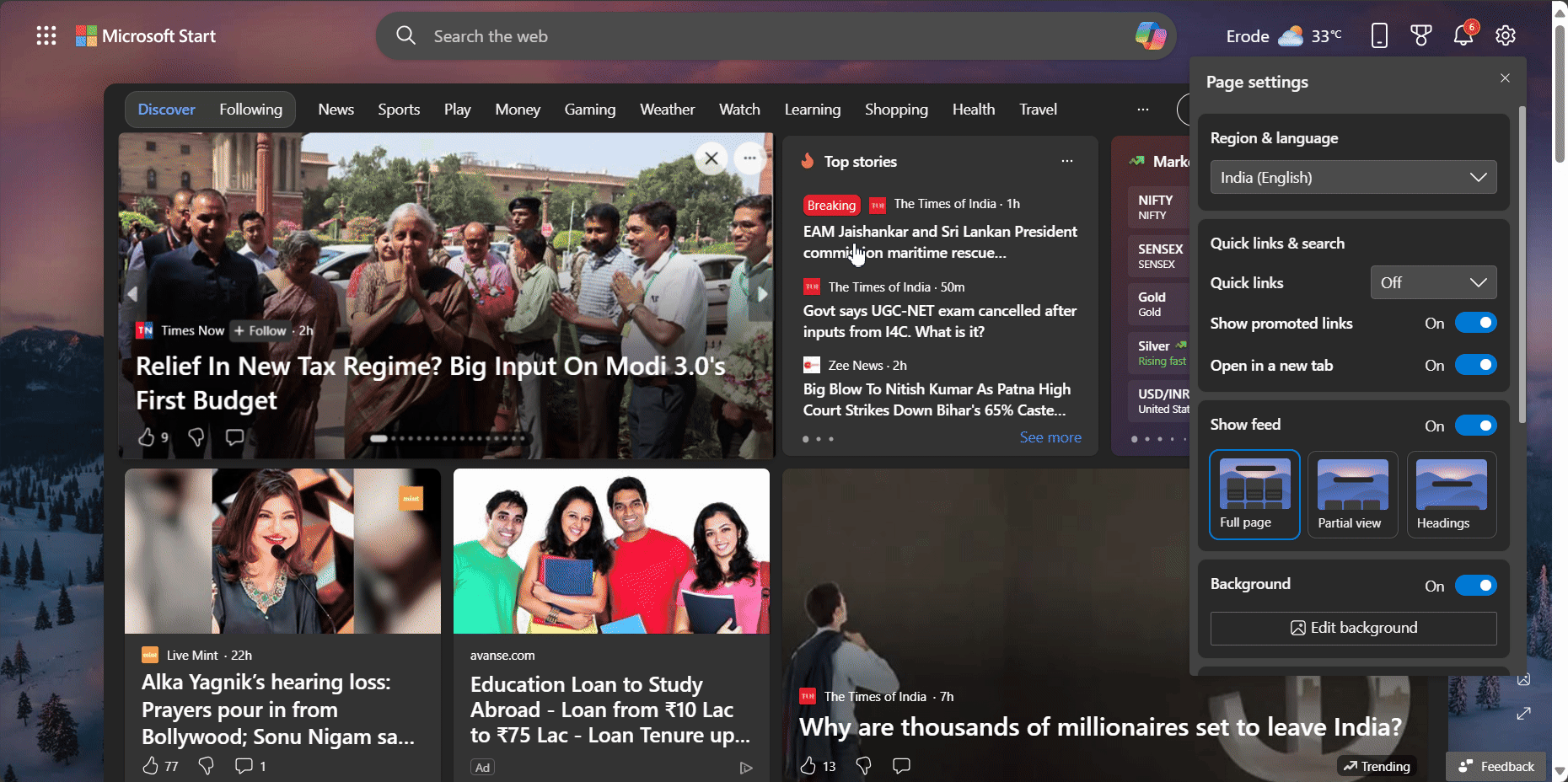Open the notifications bell
This screenshot has height=782, width=1568.
(x=1463, y=35)
